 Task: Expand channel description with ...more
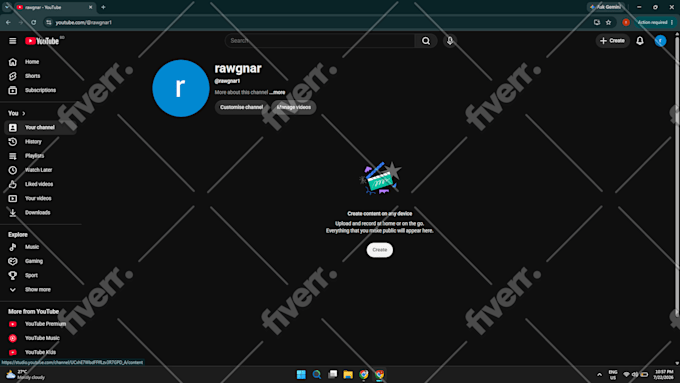coord(277,92)
